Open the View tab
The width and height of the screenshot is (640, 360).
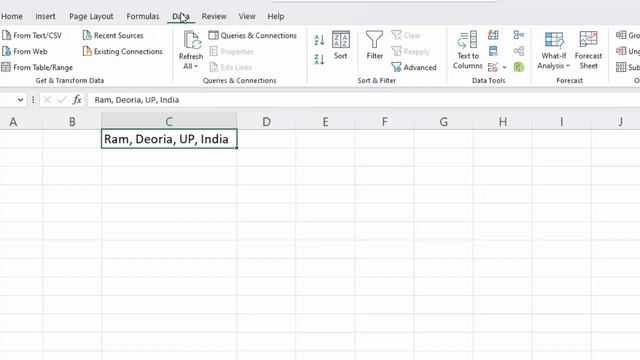pos(247,16)
